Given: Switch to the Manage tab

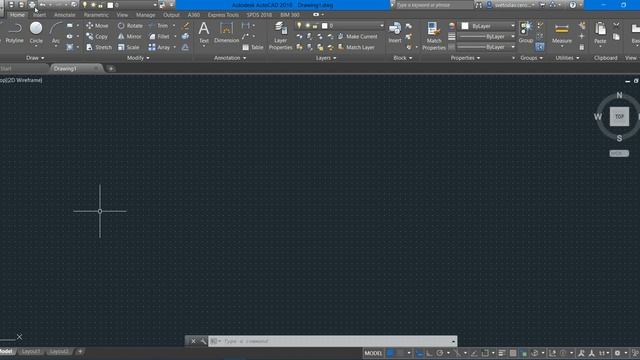Looking at the screenshot, I should click(145, 15).
